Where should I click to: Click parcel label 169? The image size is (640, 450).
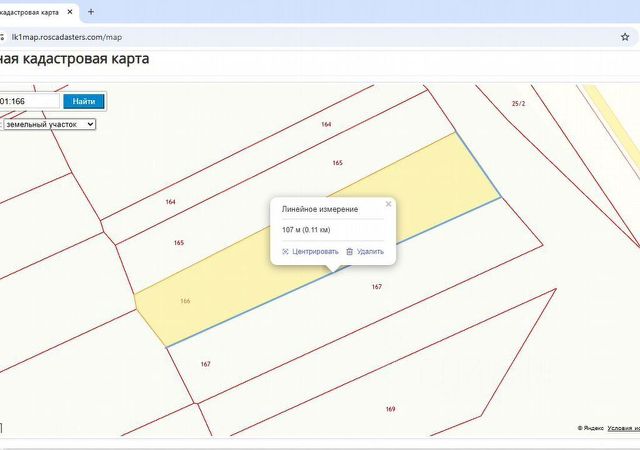tap(390, 409)
